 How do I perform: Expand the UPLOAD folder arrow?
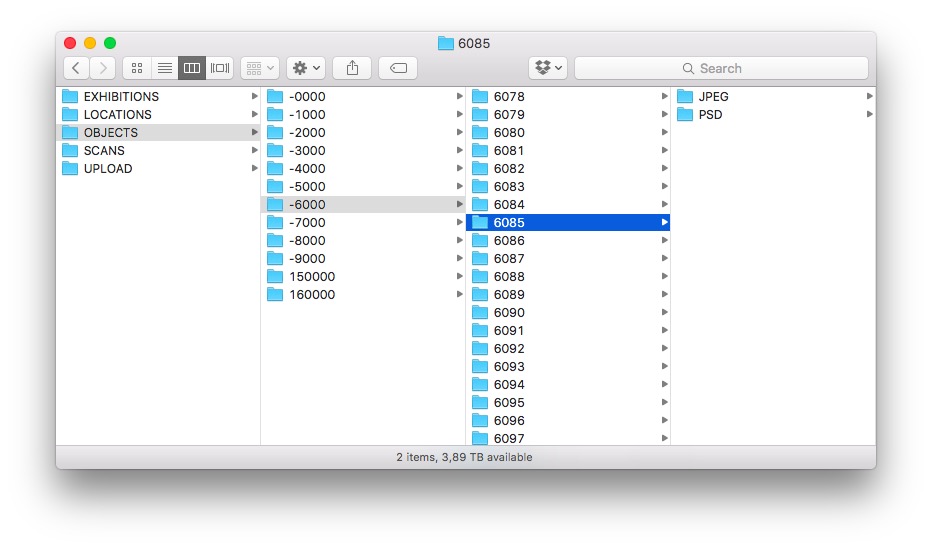[x=254, y=168]
